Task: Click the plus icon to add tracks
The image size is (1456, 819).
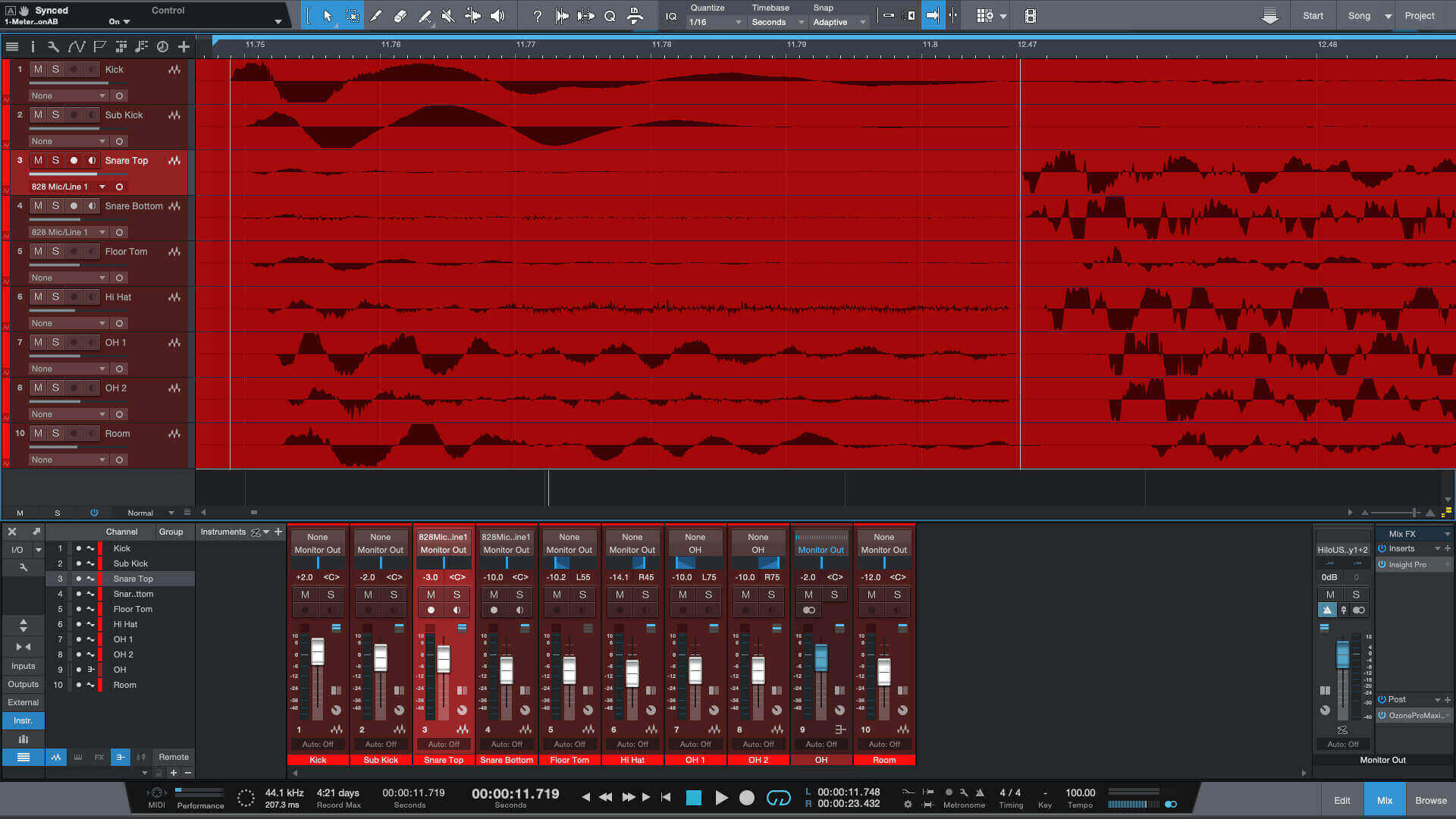Action: 184,46
